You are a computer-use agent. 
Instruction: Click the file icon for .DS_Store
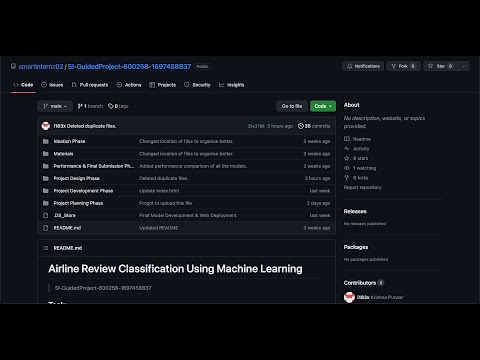(x=46, y=215)
